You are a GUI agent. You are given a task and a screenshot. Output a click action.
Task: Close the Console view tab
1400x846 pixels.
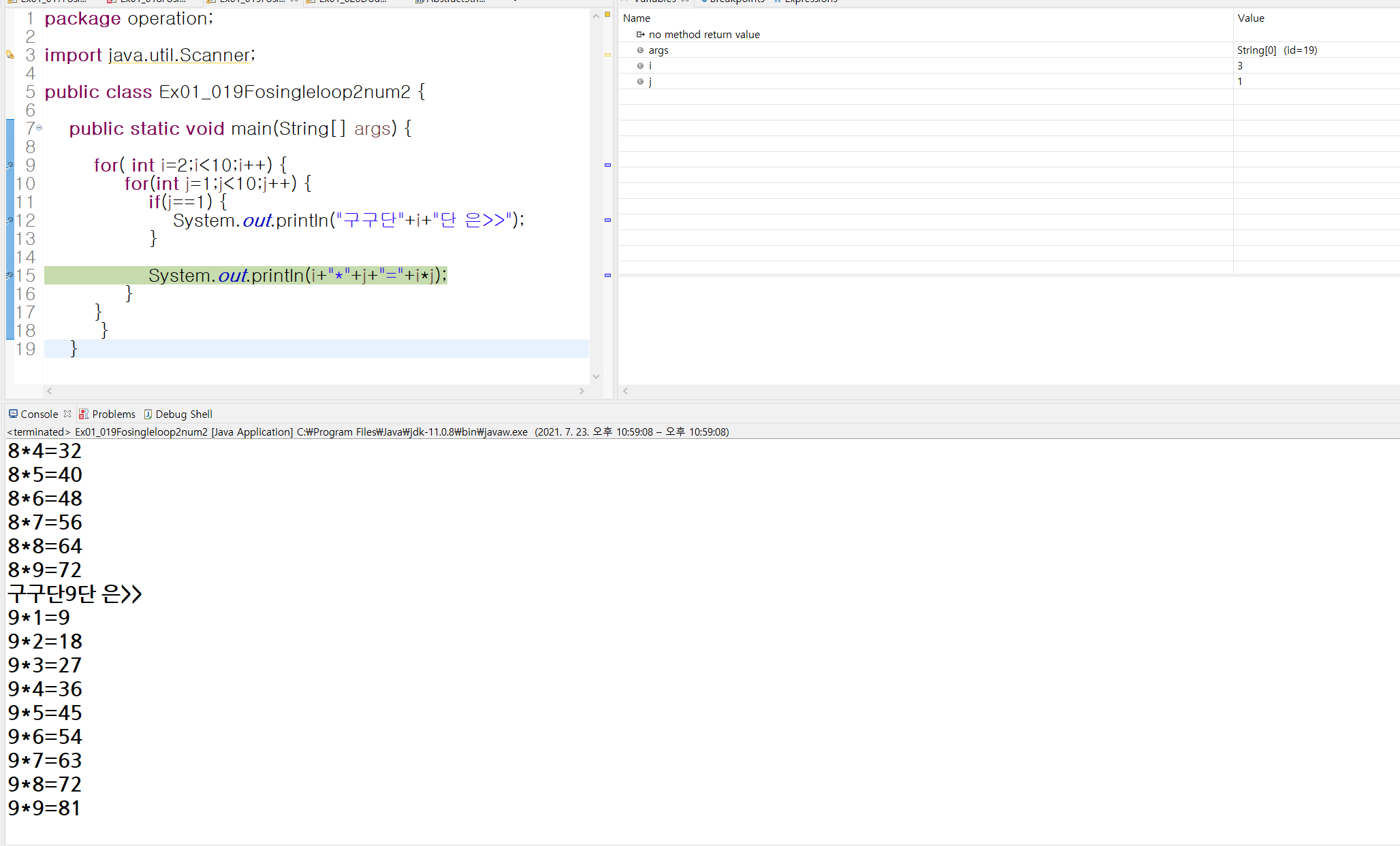coord(67,414)
